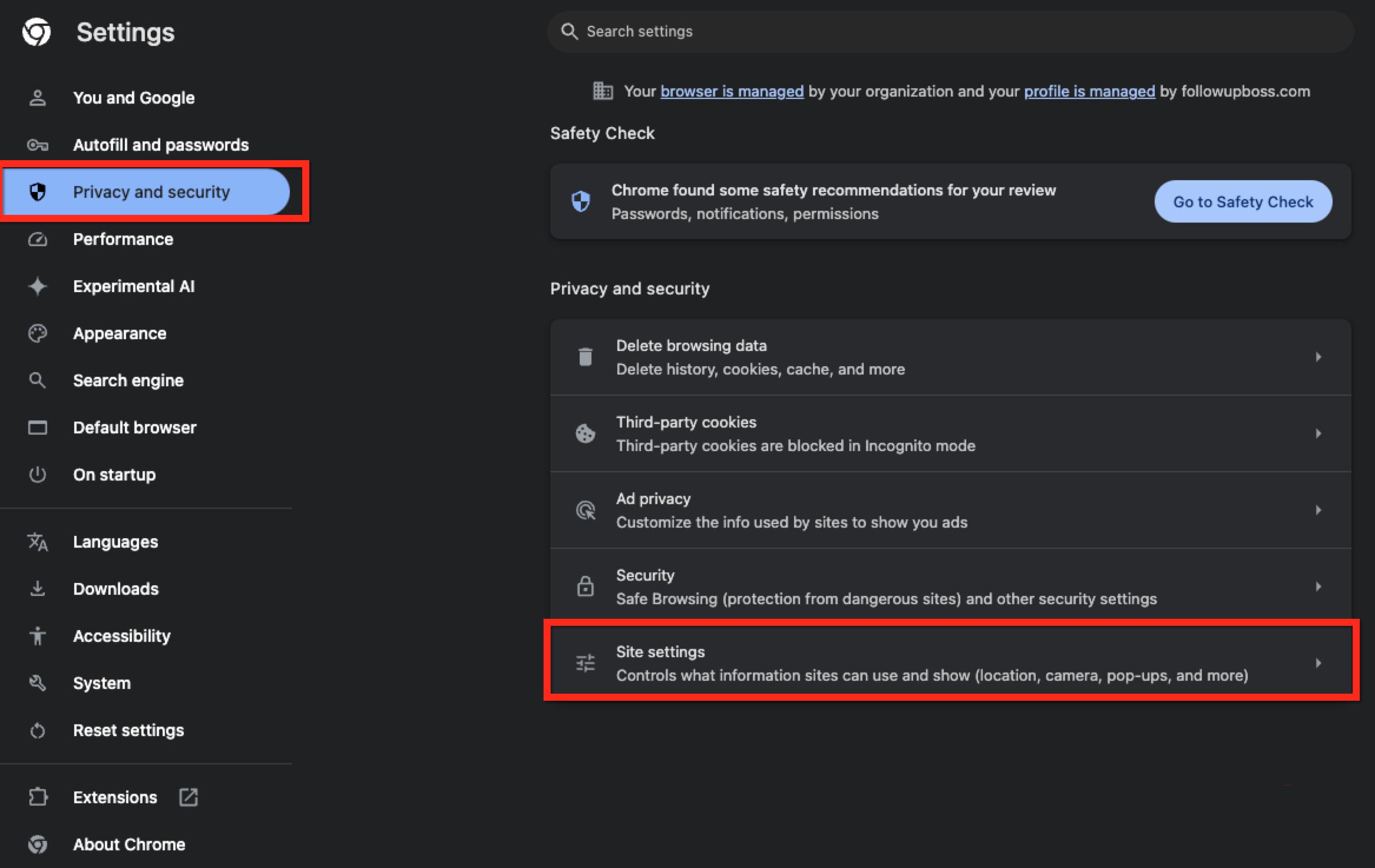Viewport: 1375px width, 868px height.
Task: Click the Autofill key icon
Action: [x=38, y=145]
